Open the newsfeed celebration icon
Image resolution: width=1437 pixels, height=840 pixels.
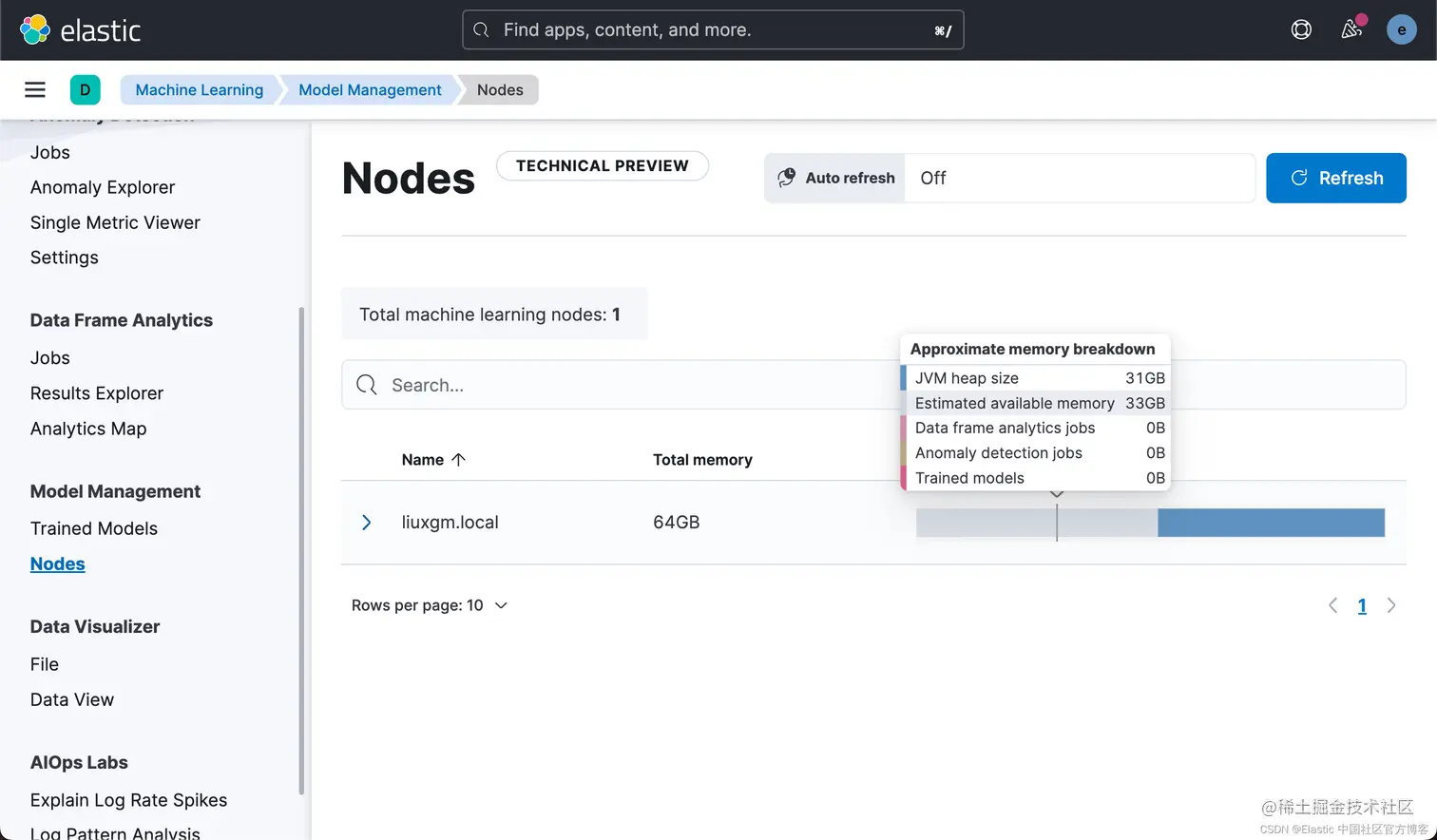coord(1351,29)
